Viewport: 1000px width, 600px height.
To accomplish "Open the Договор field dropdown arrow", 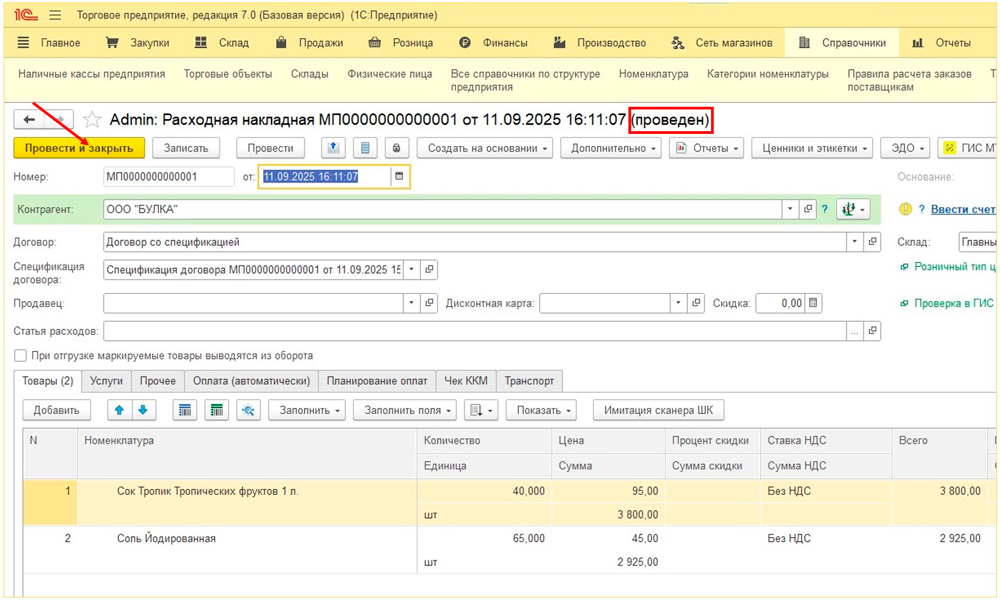I will pos(854,242).
